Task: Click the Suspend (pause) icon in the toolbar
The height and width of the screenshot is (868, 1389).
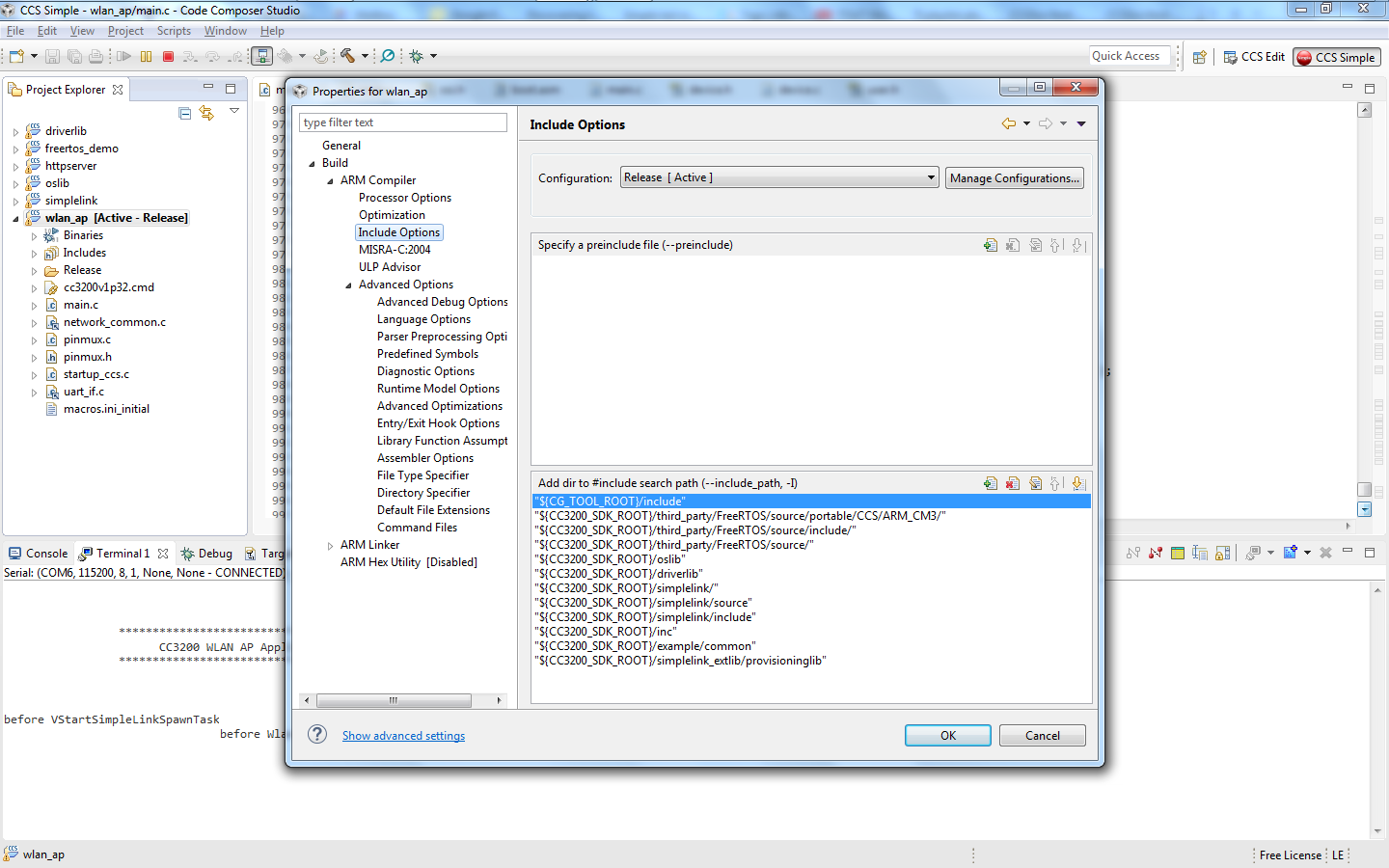Action: [147, 57]
